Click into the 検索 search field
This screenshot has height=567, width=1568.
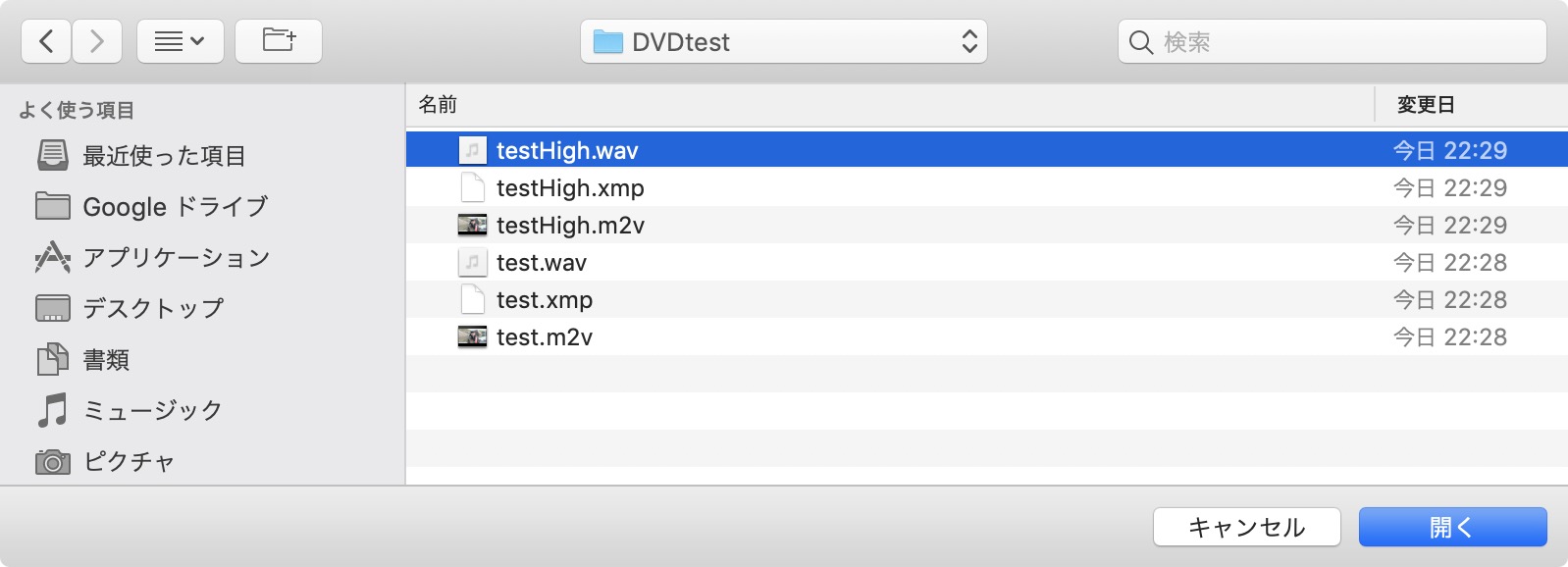tap(1344, 41)
